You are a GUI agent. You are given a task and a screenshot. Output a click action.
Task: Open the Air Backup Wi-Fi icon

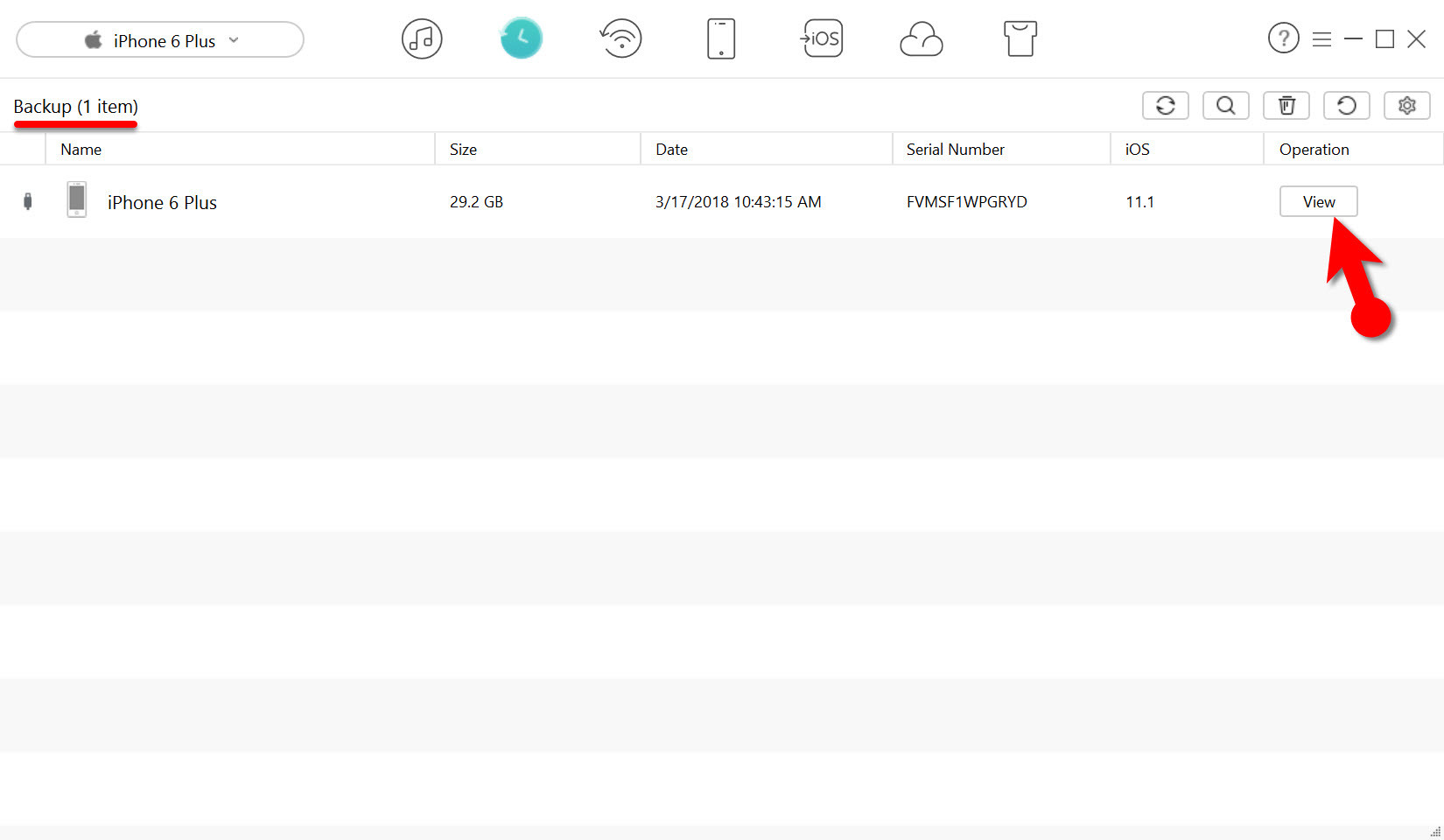[620, 39]
